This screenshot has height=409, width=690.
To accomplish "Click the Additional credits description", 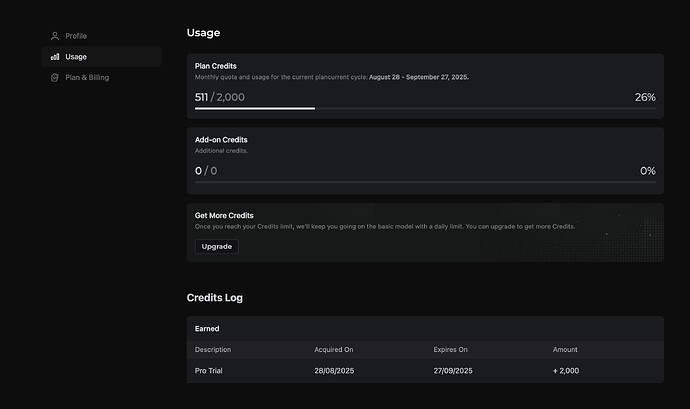I will point(221,151).
